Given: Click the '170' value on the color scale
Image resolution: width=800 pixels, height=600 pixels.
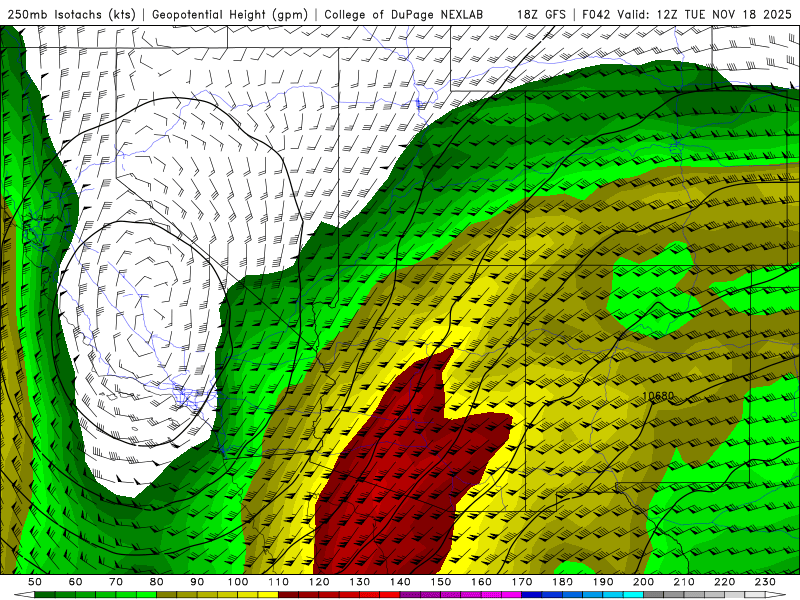Looking at the screenshot, I should click(x=521, y=582).
